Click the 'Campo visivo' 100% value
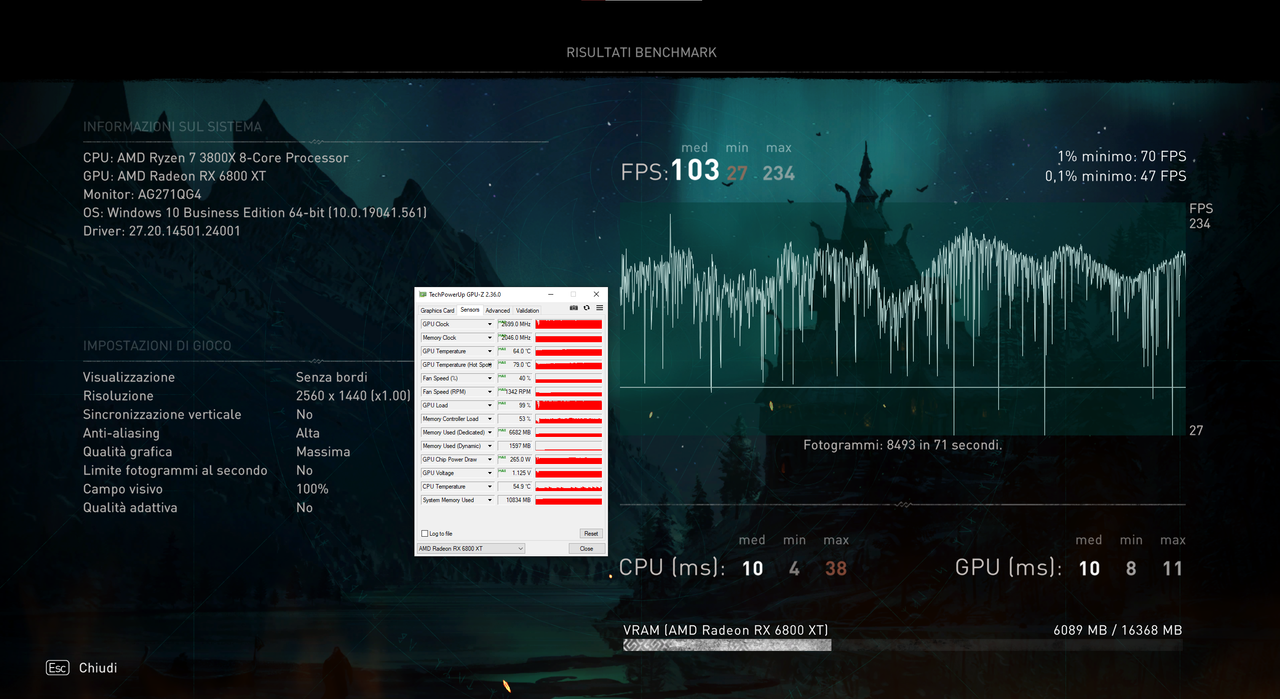Screen dimensions: 1280x699 click(312, 489)
